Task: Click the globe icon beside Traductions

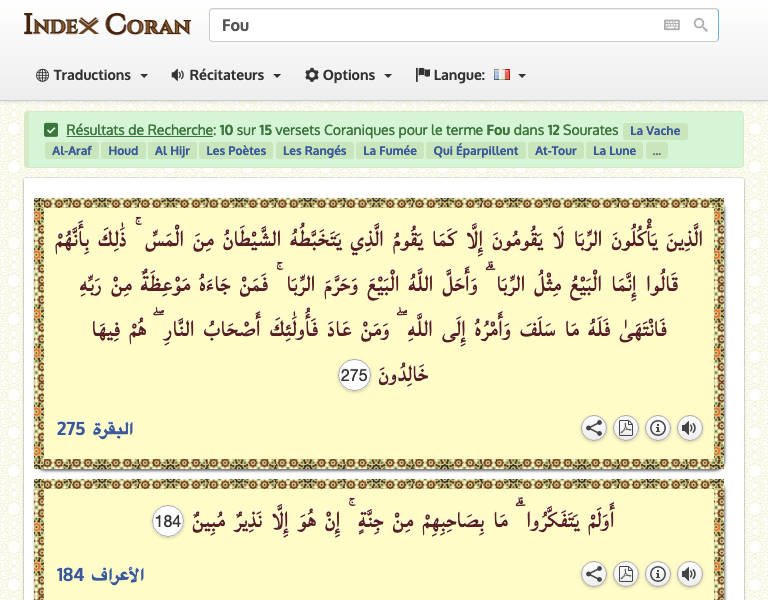Action: tap(43, 75)
